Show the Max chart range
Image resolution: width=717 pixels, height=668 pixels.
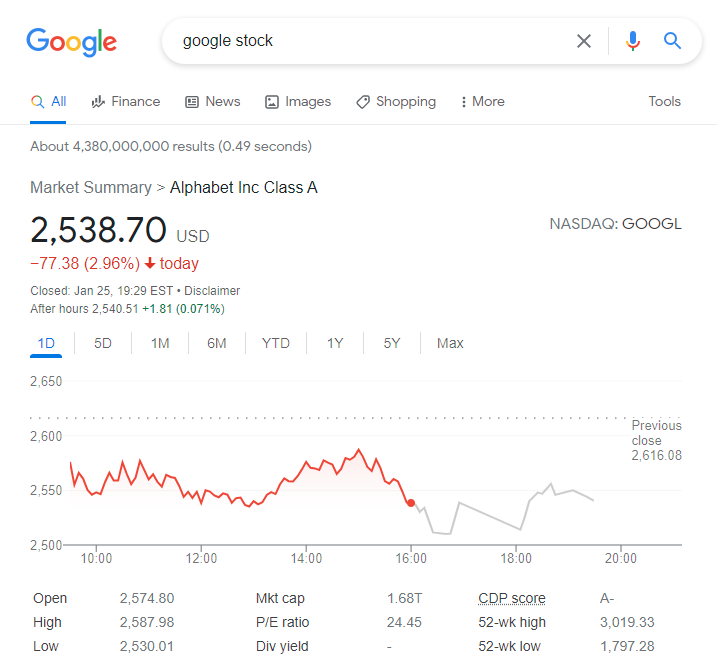click(x=450, y=343)
